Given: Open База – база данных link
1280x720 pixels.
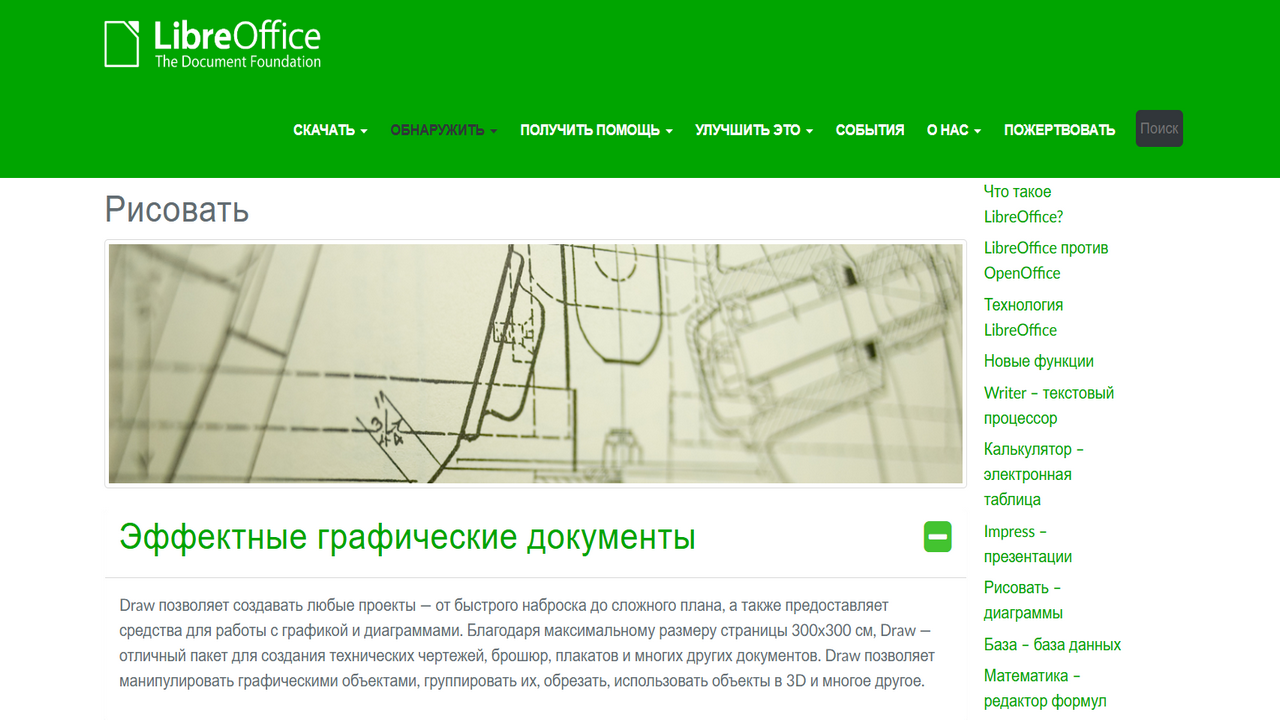Looking at the screenshot, I should coord(1052,645).
